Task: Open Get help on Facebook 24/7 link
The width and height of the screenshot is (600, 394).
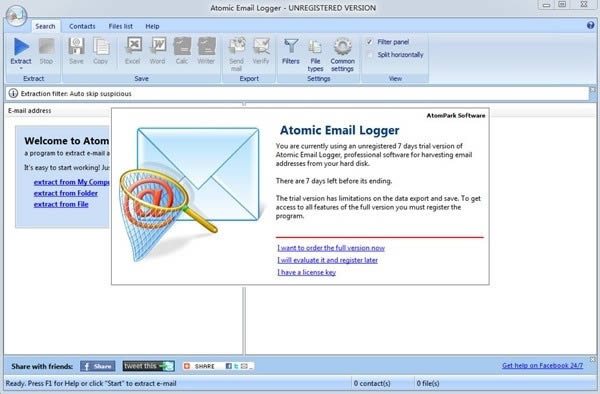Action: point(543,365)
